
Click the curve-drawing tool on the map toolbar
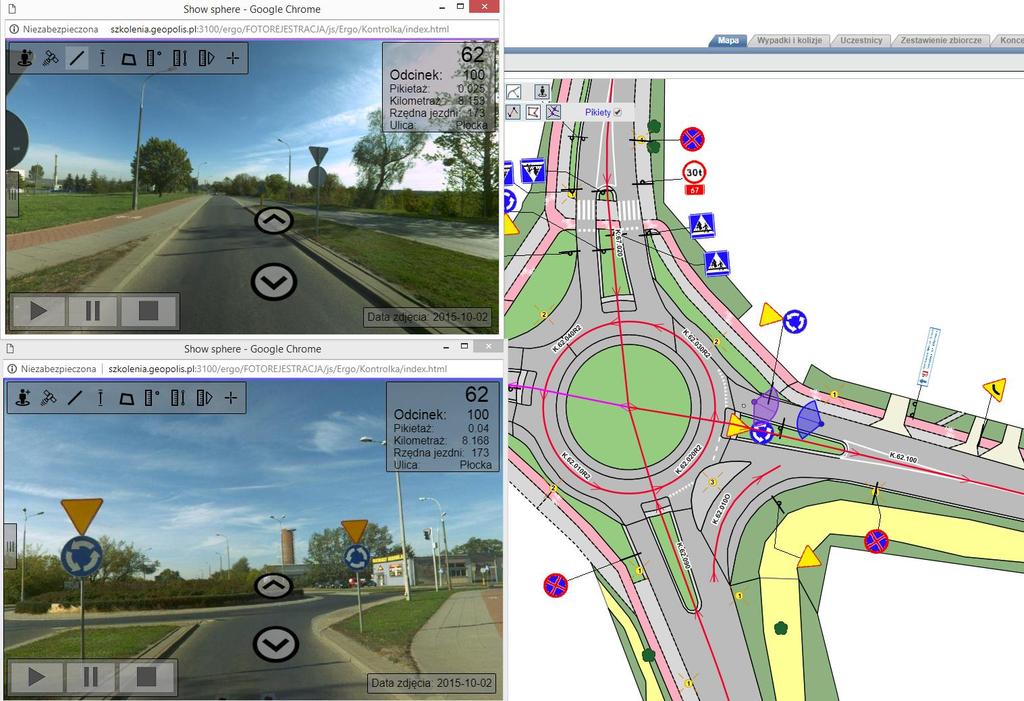click(x=514, y=92)
